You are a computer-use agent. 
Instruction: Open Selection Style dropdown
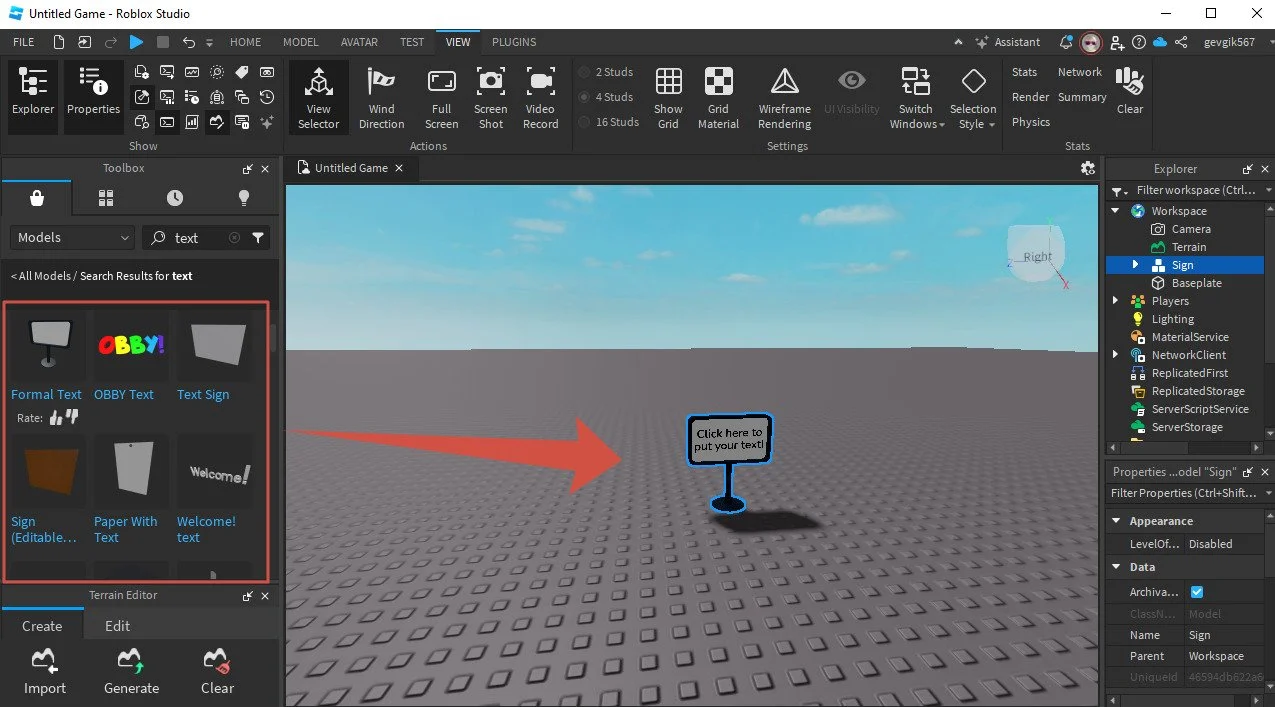tap(973, 97)
